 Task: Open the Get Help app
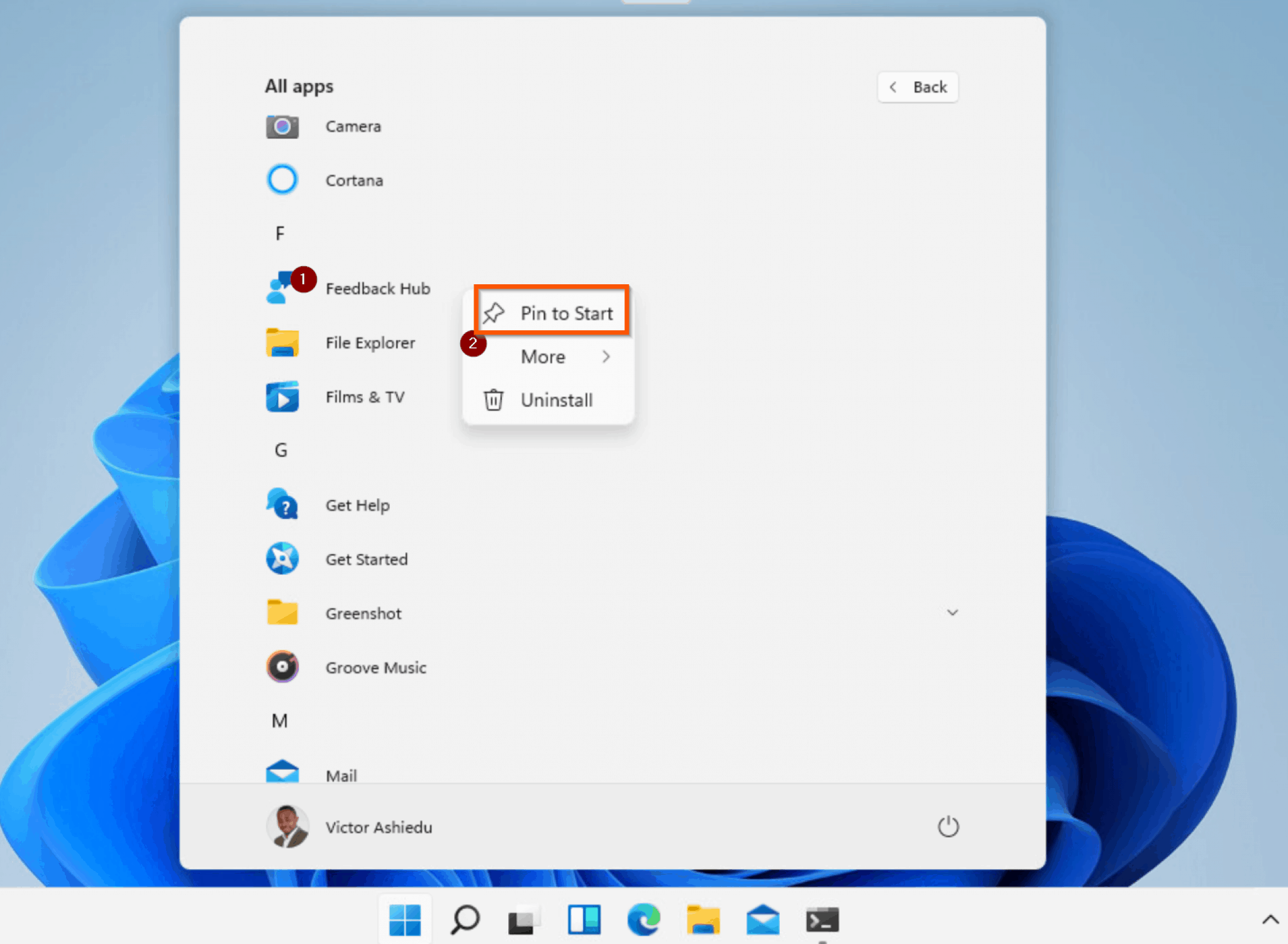pyautogui.click(x=357, y=504)
